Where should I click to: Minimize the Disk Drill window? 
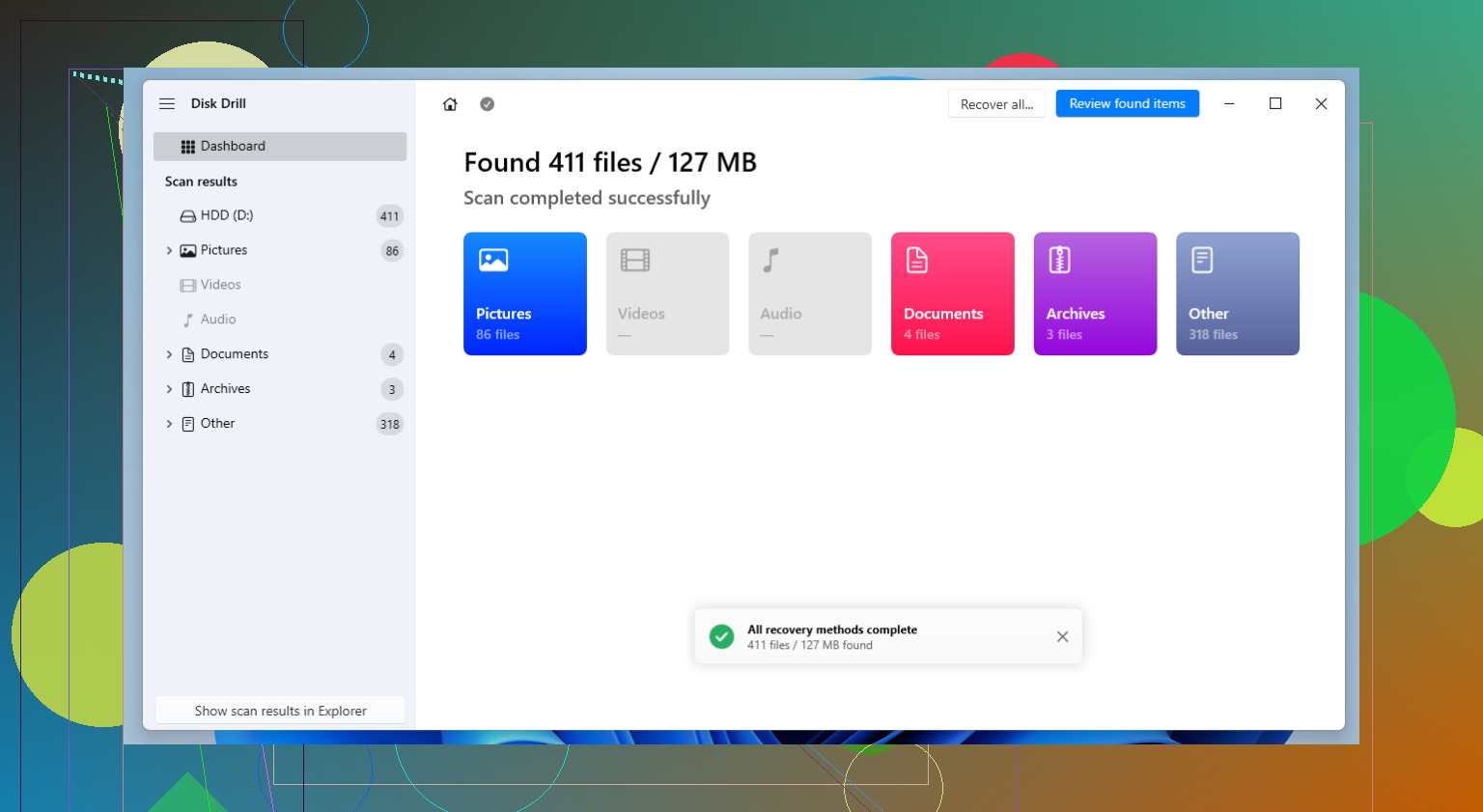pos(1229,103)
